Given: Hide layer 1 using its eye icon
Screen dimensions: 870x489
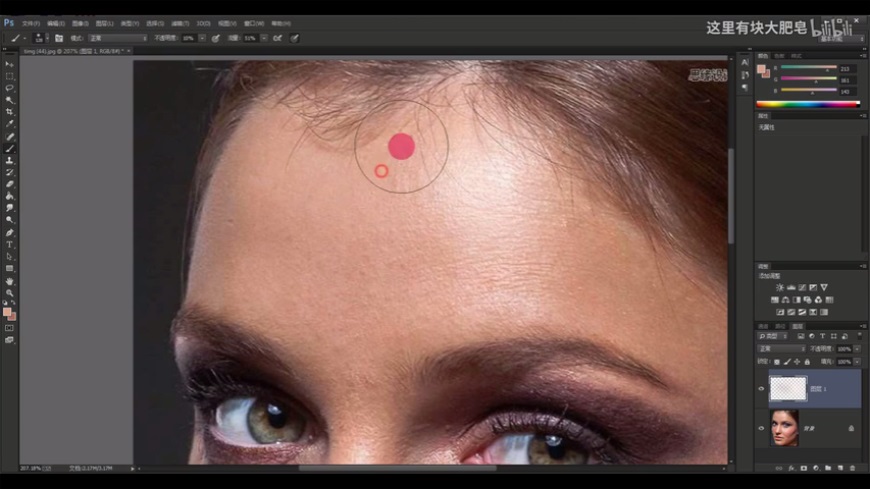Looking at the screenshot, I should coord(761,389).
